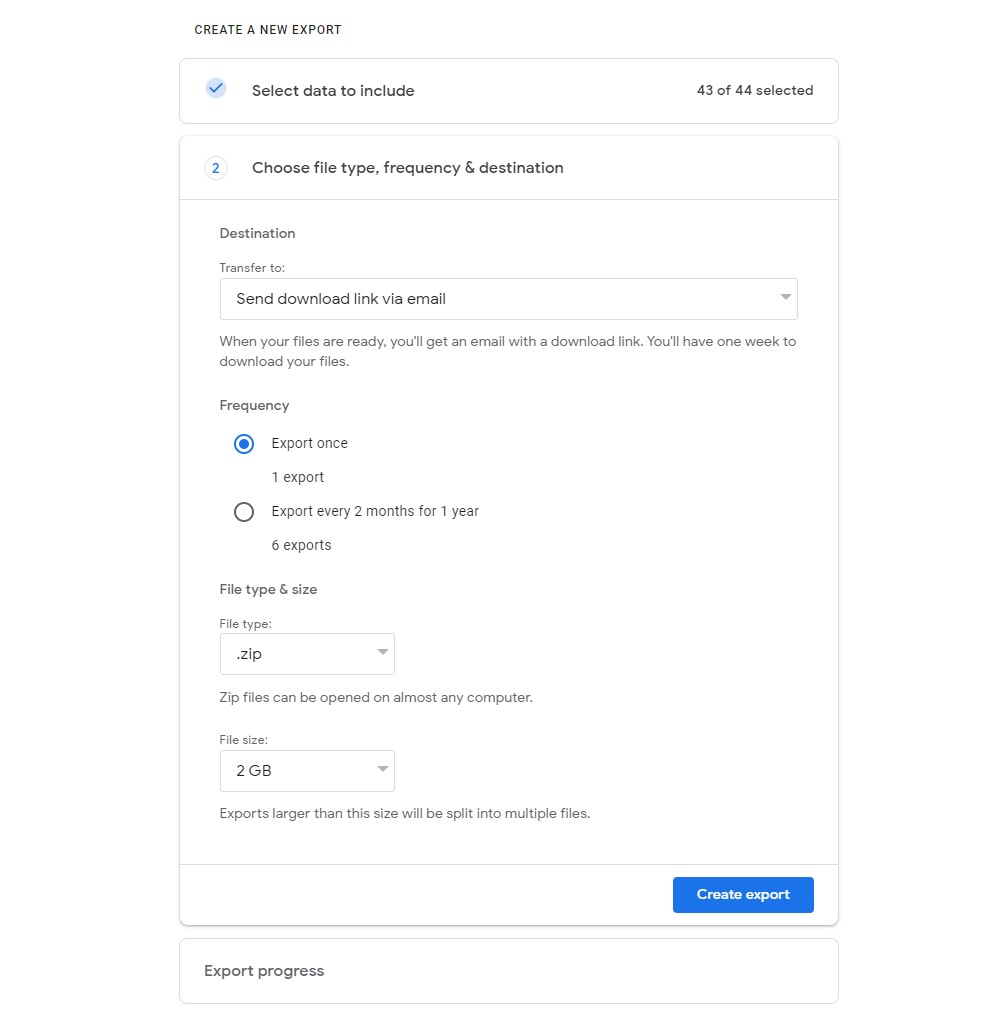The width and height of the screenshot is (985, 1032).
Task: Click the arrow icon on the 2 GB dropdown
Action: click(x=382, y=770)
